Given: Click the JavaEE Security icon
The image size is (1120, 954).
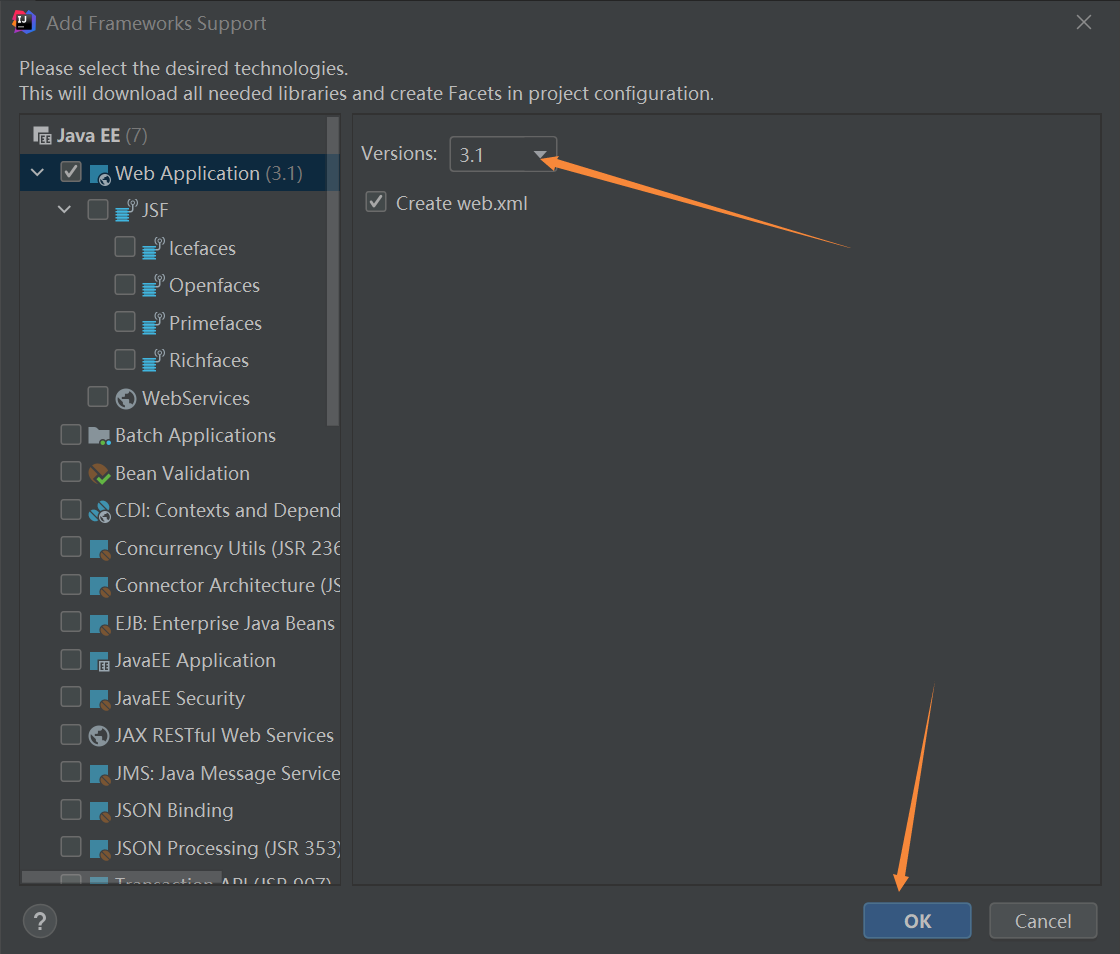Looking at the screenshot, I should tap(99, 698).
